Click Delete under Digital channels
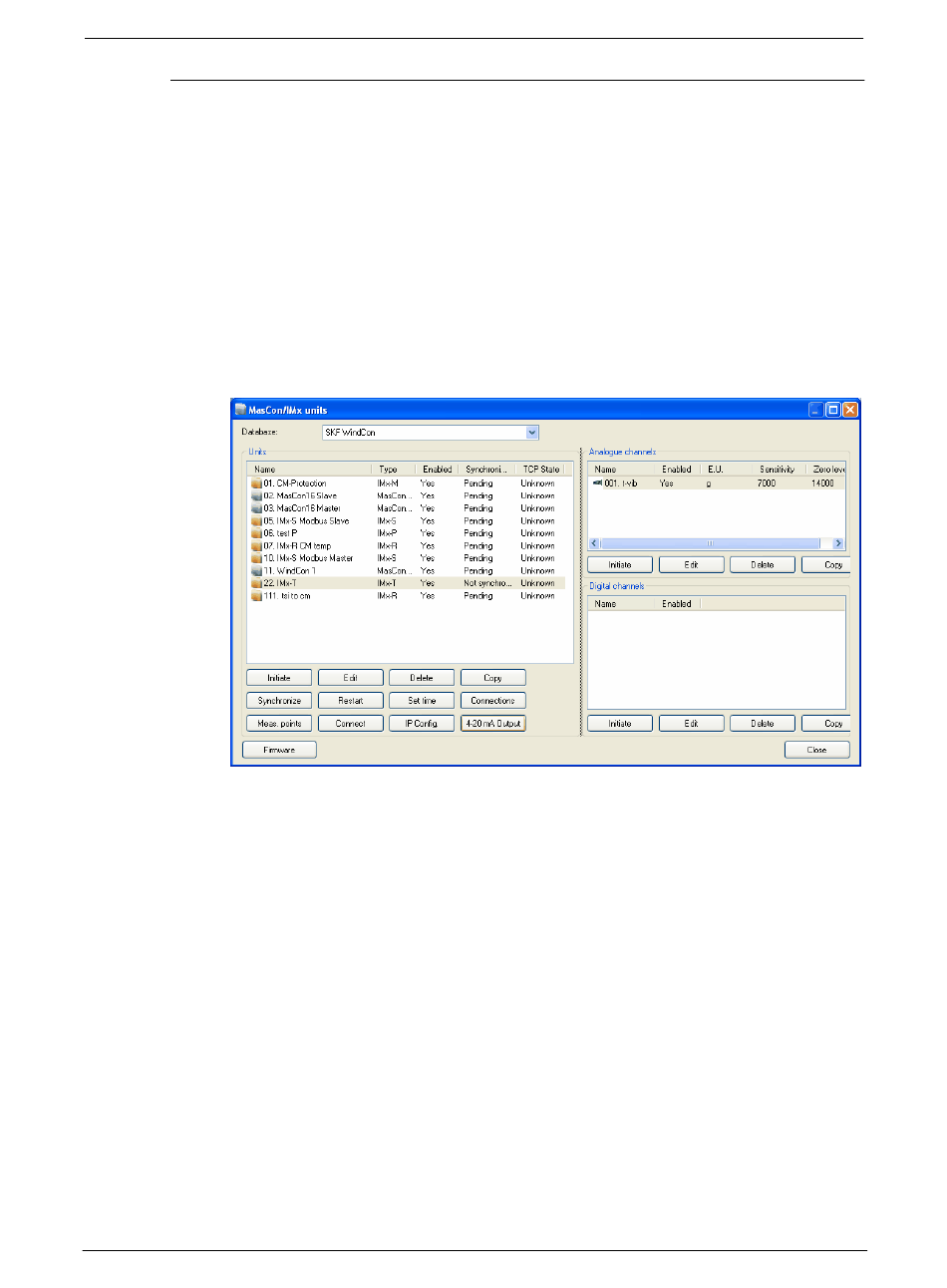Screen dimensions: 947x1288 (x=763, y=724)
